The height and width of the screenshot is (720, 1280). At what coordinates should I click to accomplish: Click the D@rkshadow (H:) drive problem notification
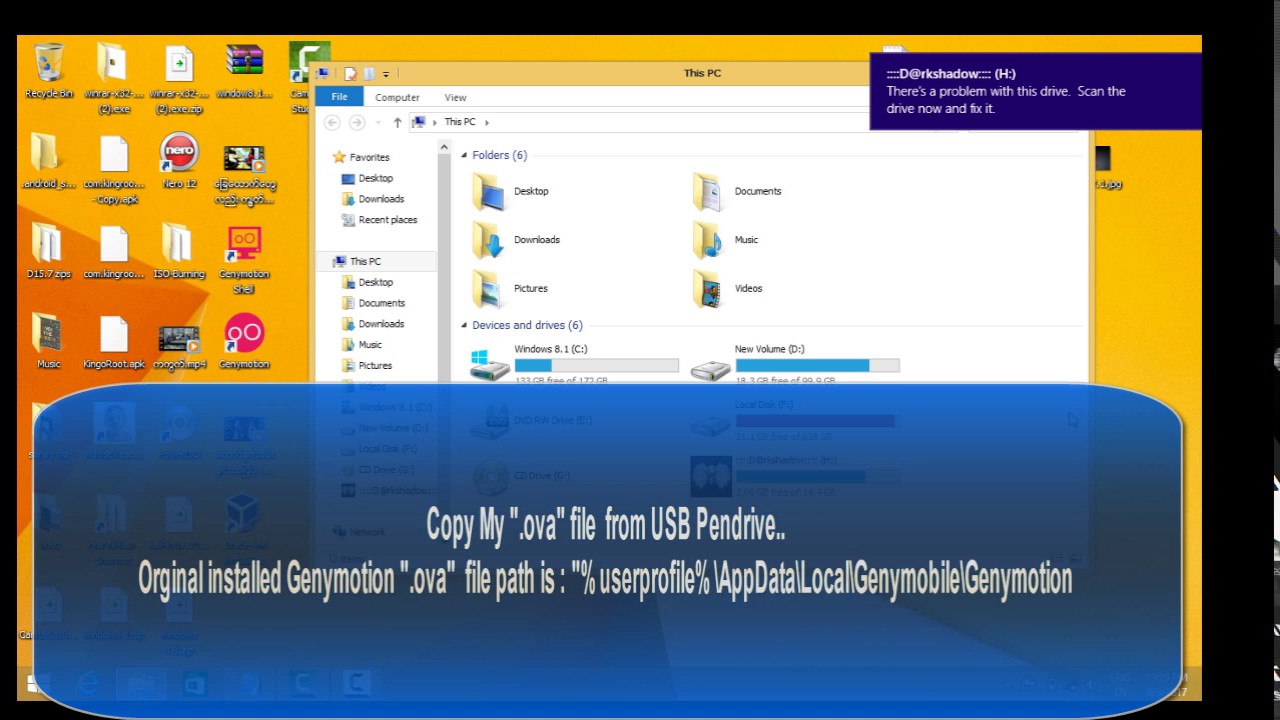pos(1035,91)
